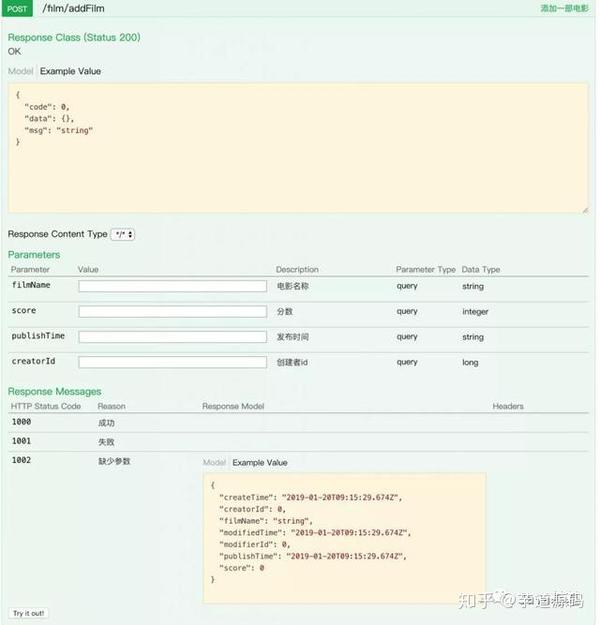Screen dimensions: 600x625
Task: Click the 1002 response model JSON example
Action: point(344,538)
